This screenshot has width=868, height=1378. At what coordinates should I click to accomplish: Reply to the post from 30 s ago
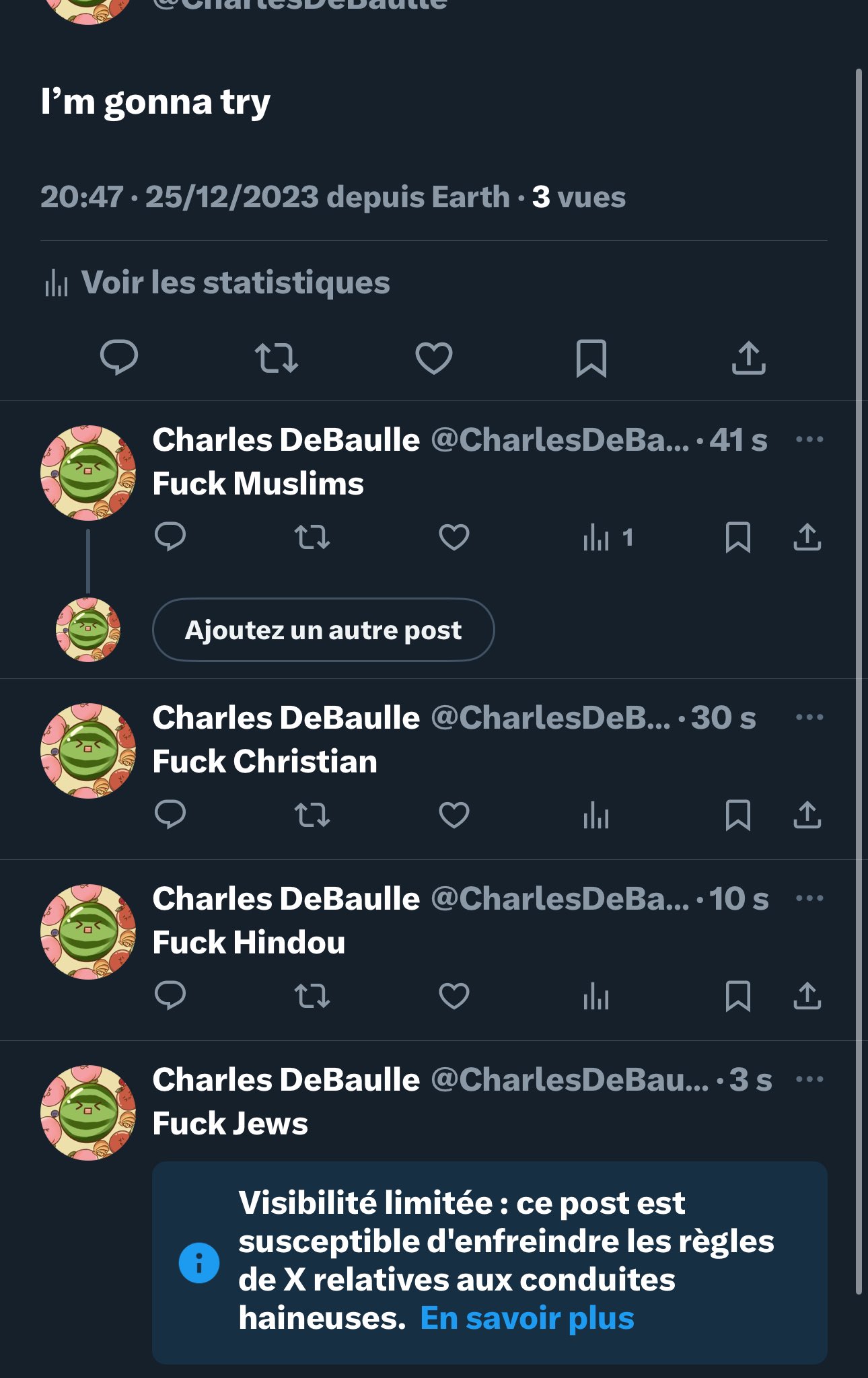click(170, 815)
